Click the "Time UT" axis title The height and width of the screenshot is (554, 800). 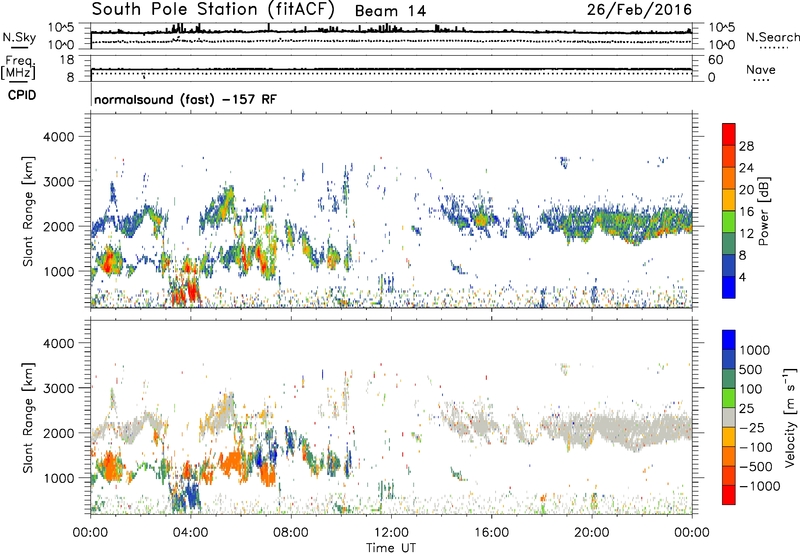(391, 548)
